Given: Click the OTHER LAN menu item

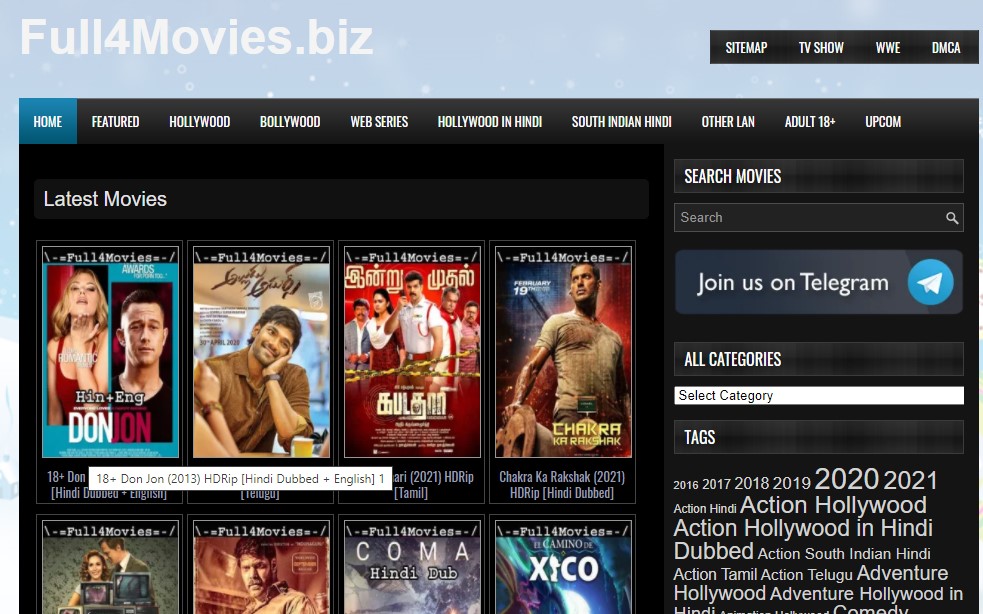Looking at the screenshot, I should pos(728,122).
